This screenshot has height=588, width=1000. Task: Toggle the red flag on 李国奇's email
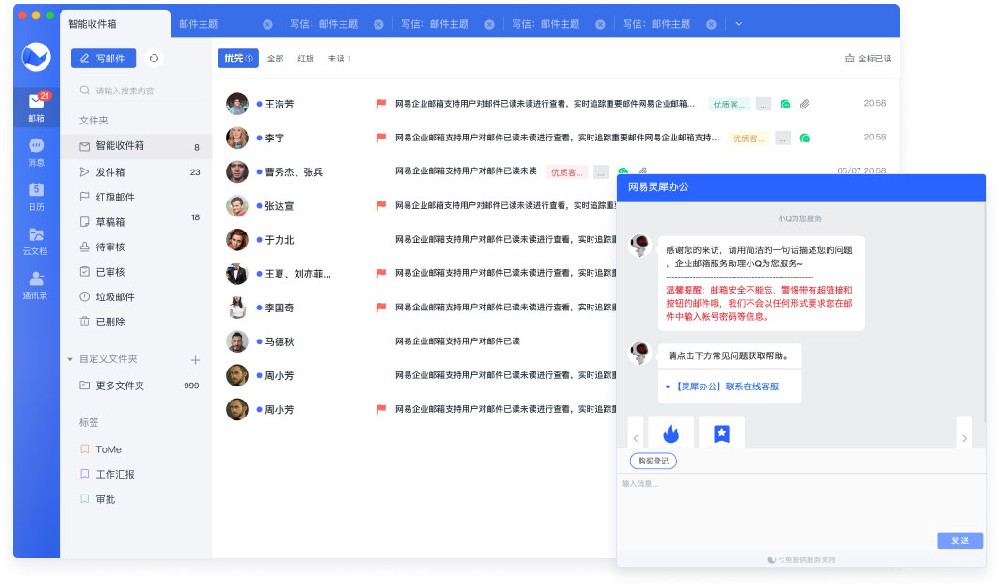click(381, 308)
